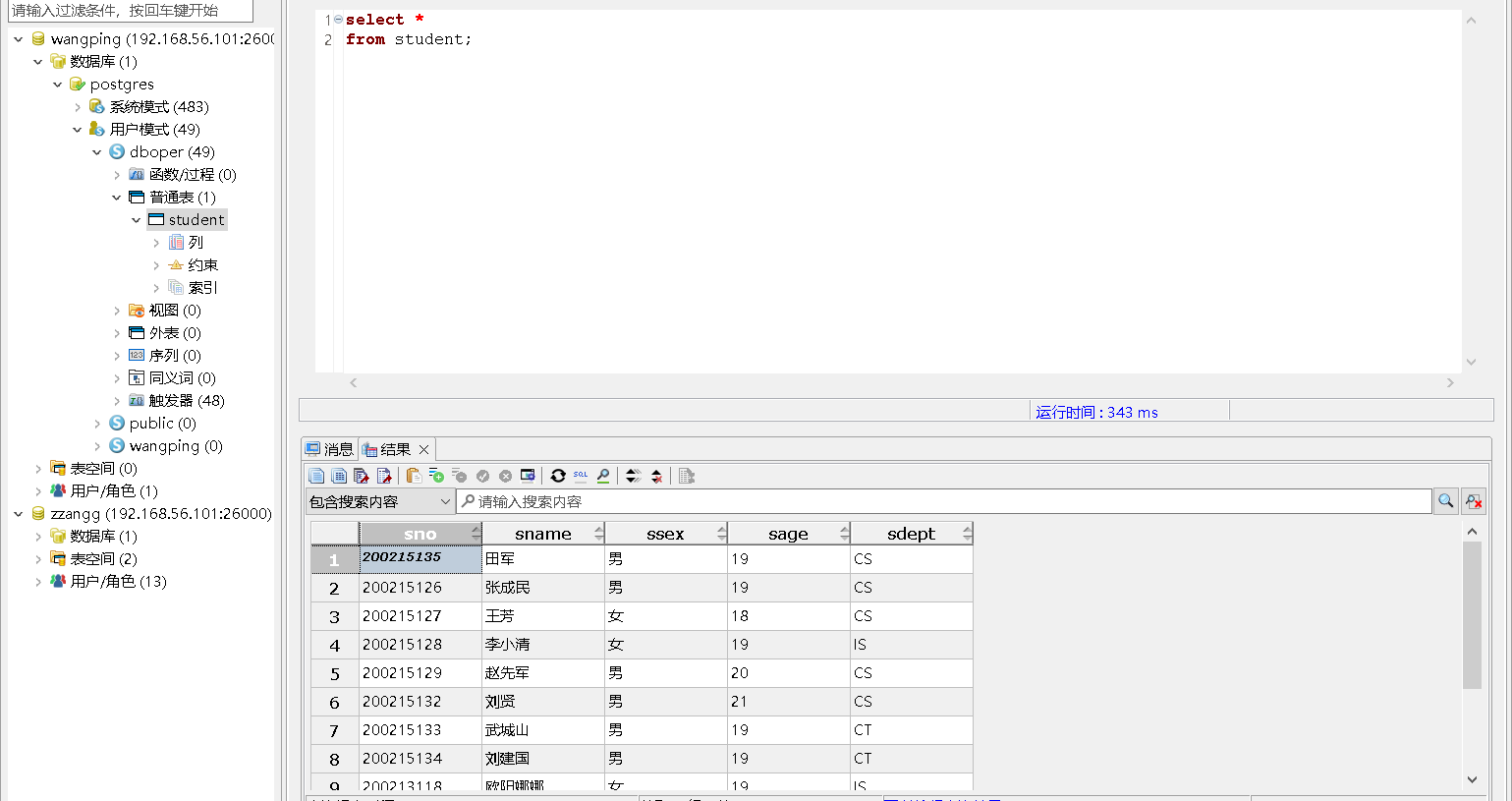
Task: Select 用户/角色 (13) in tree
Action: (x=118, y=582)
